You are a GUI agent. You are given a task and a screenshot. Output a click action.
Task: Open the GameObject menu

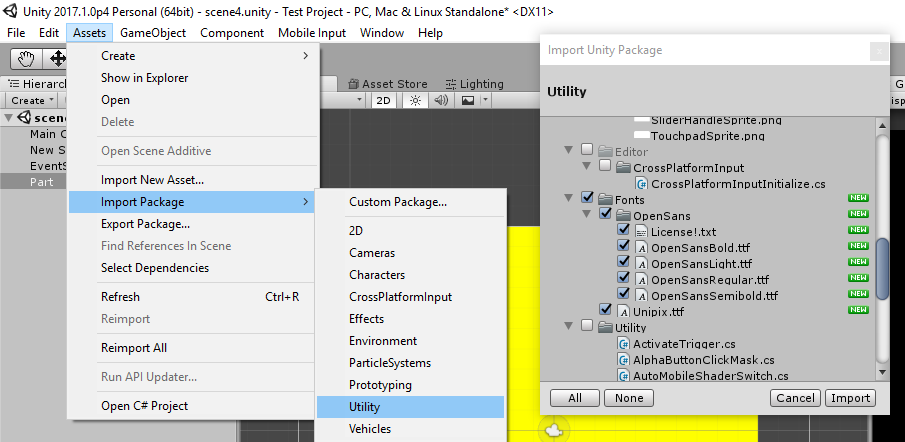point(153,33)
